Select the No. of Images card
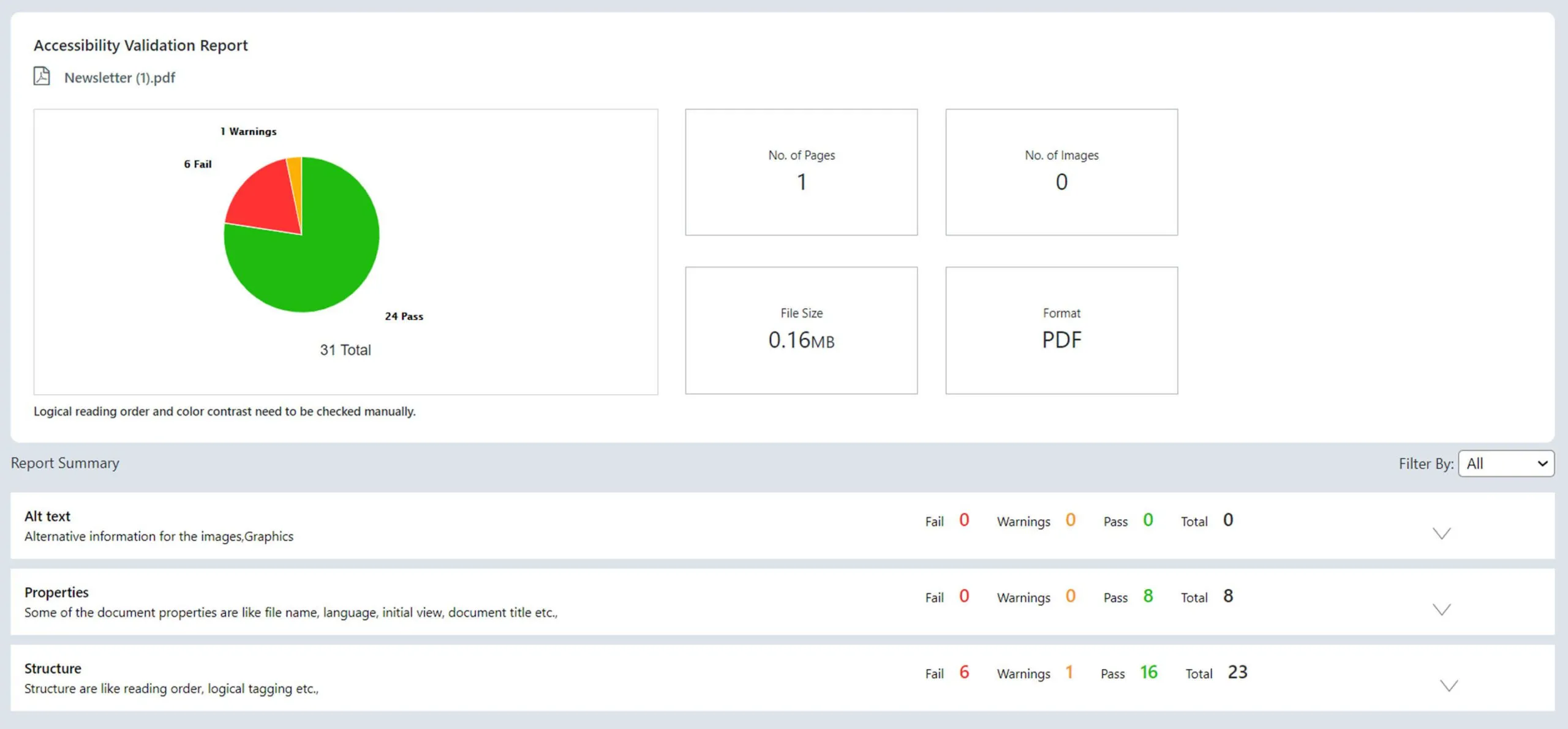This screenshot has width=1568, height=729. pyautogui.click(x=1061, y=172)
